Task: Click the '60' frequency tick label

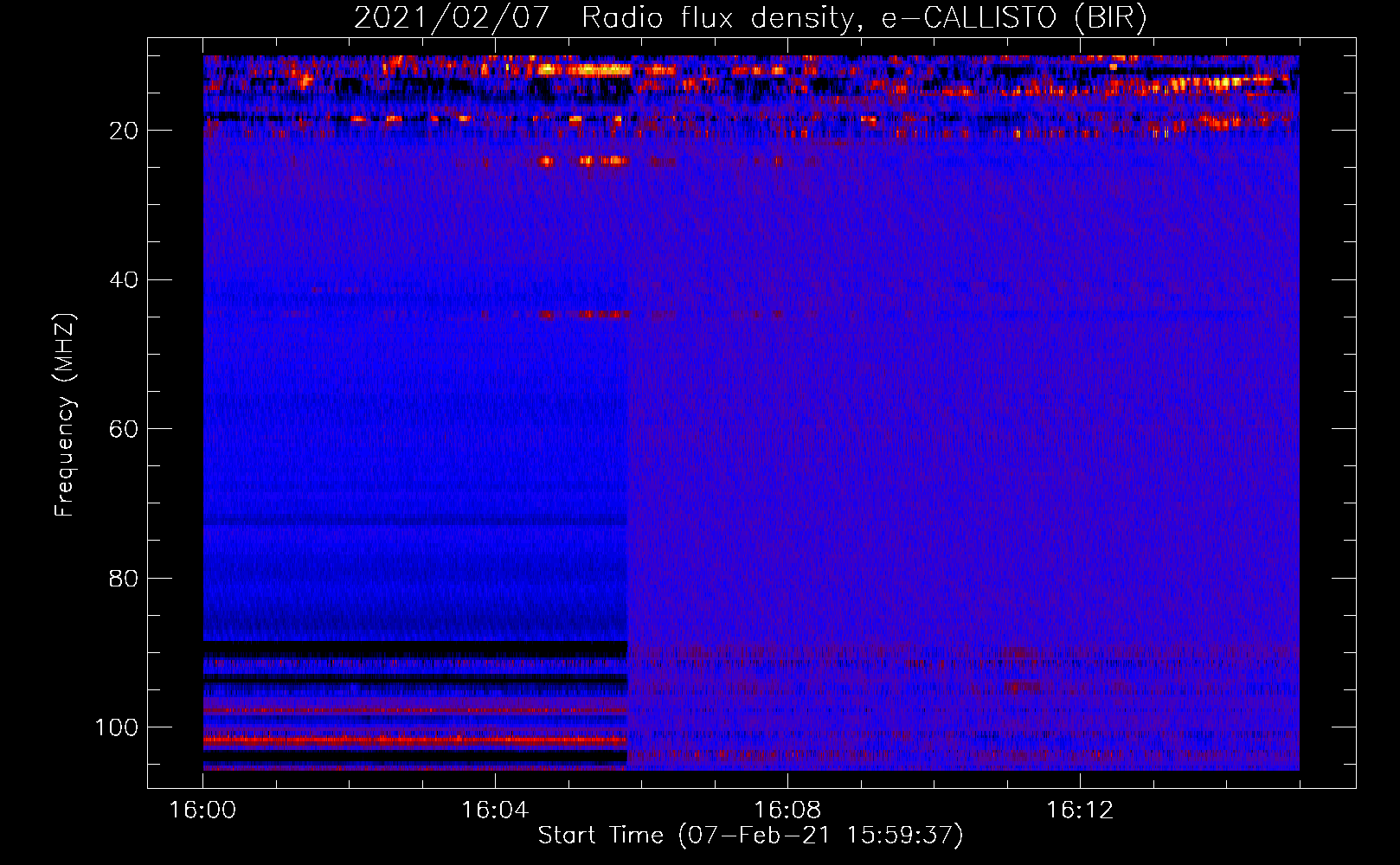Action: coord(124,429)
